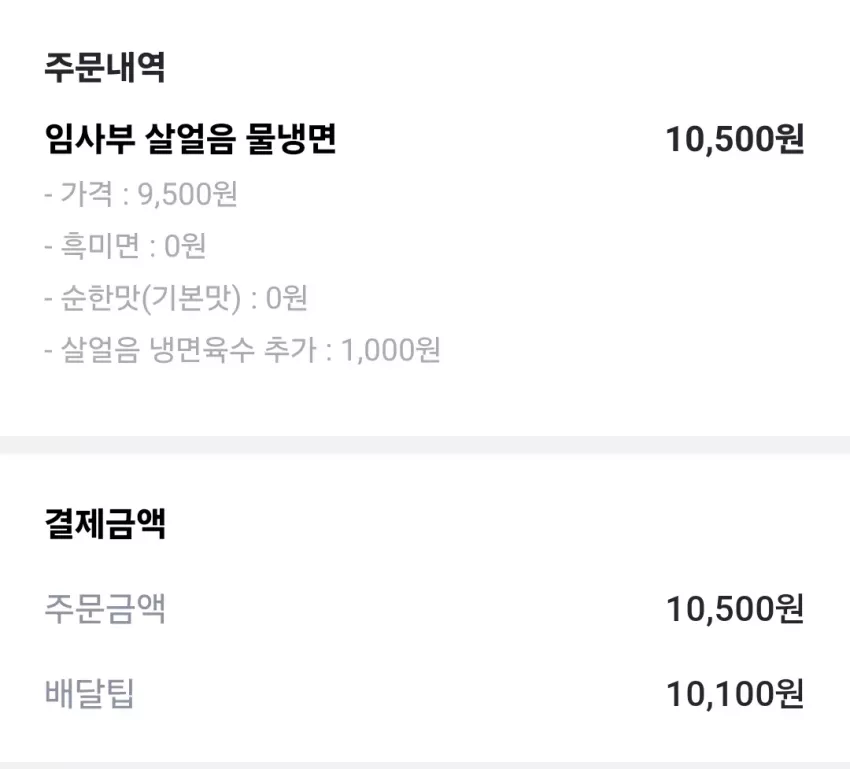Click the 임사부 word in item title
Image resolution: width=850 pixels, height=769 pixels.
pyautogui.click(x=89, y=139)
